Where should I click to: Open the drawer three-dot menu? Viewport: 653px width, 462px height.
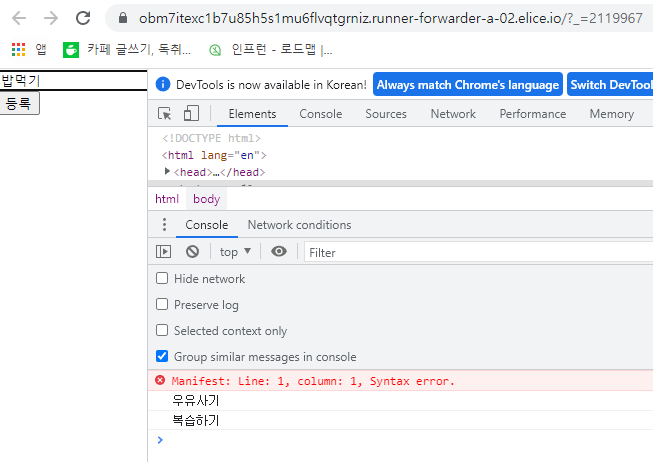click(x=164, y=225)
